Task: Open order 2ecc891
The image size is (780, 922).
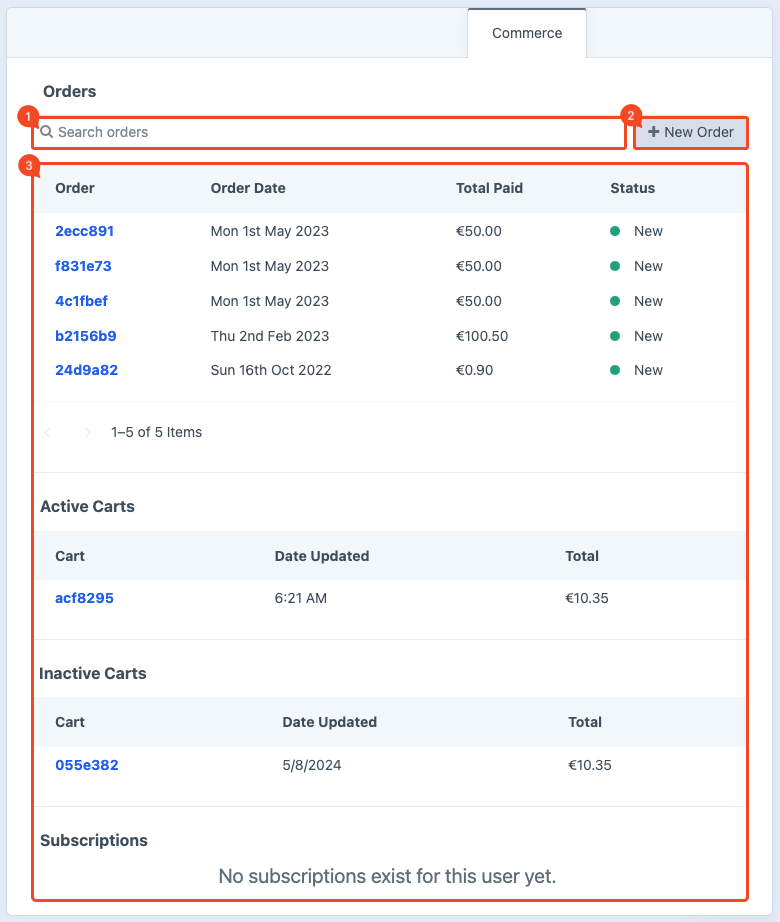Action: click(84, 231)
